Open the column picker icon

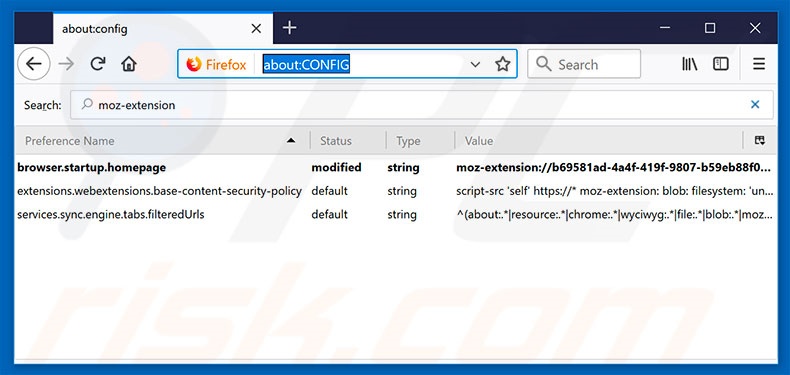point(760,141)
